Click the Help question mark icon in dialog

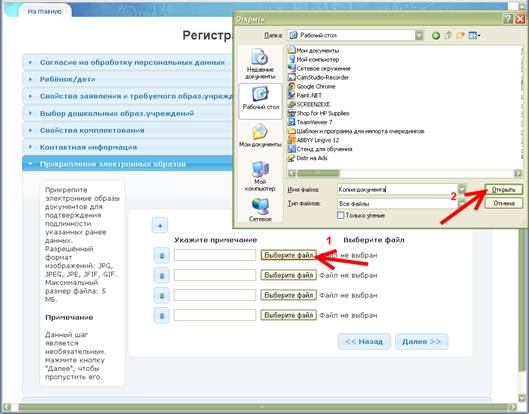tap(508, 19)
